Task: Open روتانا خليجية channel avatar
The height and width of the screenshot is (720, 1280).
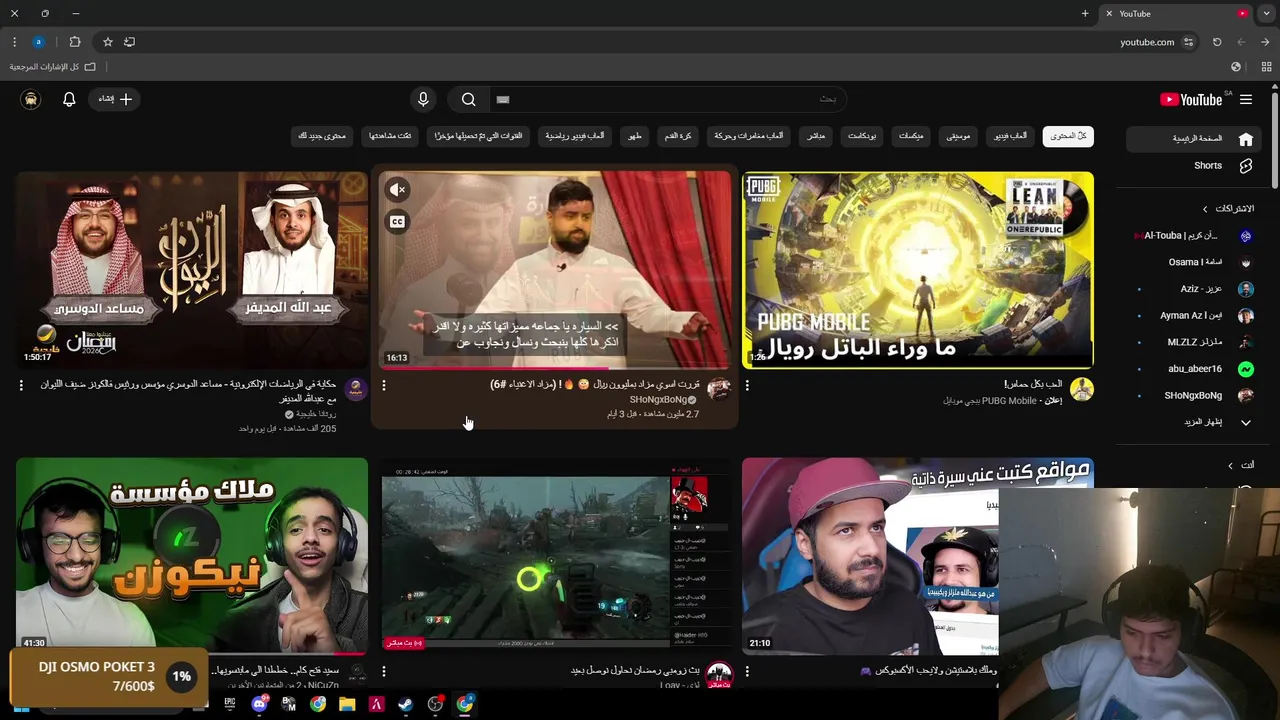Action: 355,389
